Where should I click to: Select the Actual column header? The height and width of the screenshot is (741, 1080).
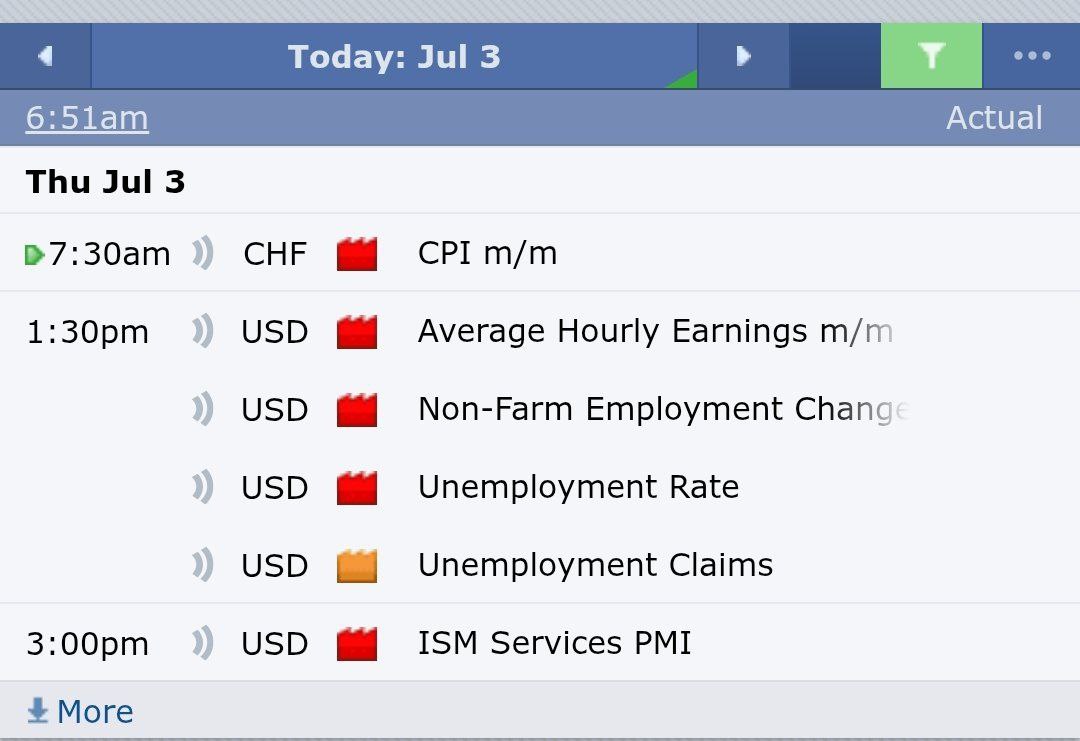tap(994, 118)
